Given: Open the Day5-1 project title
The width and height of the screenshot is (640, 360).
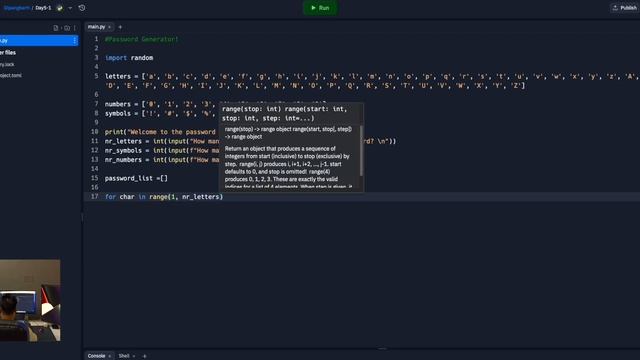Looking at the screenshot, I should 43,8.
